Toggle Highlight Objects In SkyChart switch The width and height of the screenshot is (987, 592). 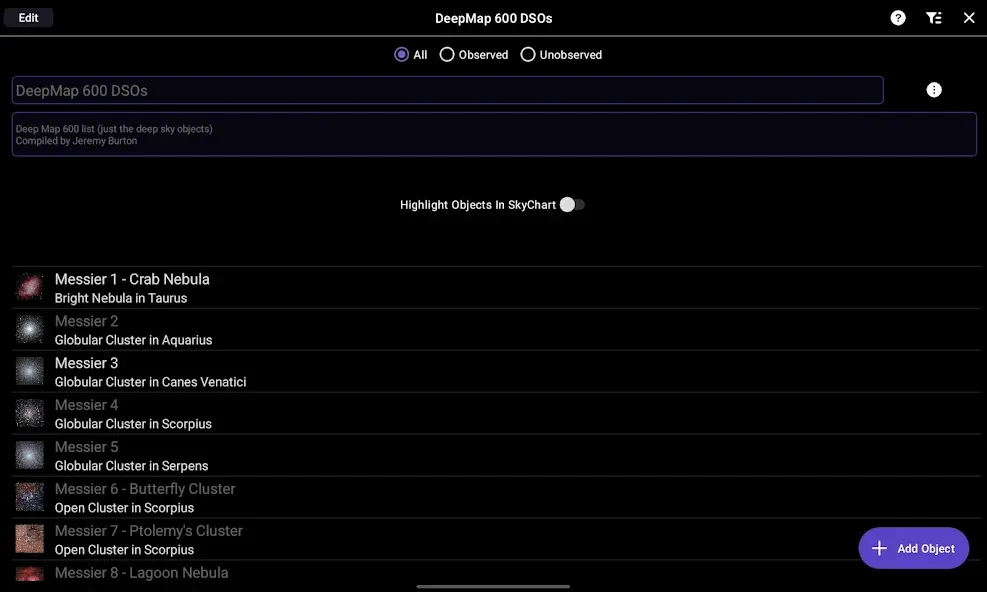tap(572, 205)
